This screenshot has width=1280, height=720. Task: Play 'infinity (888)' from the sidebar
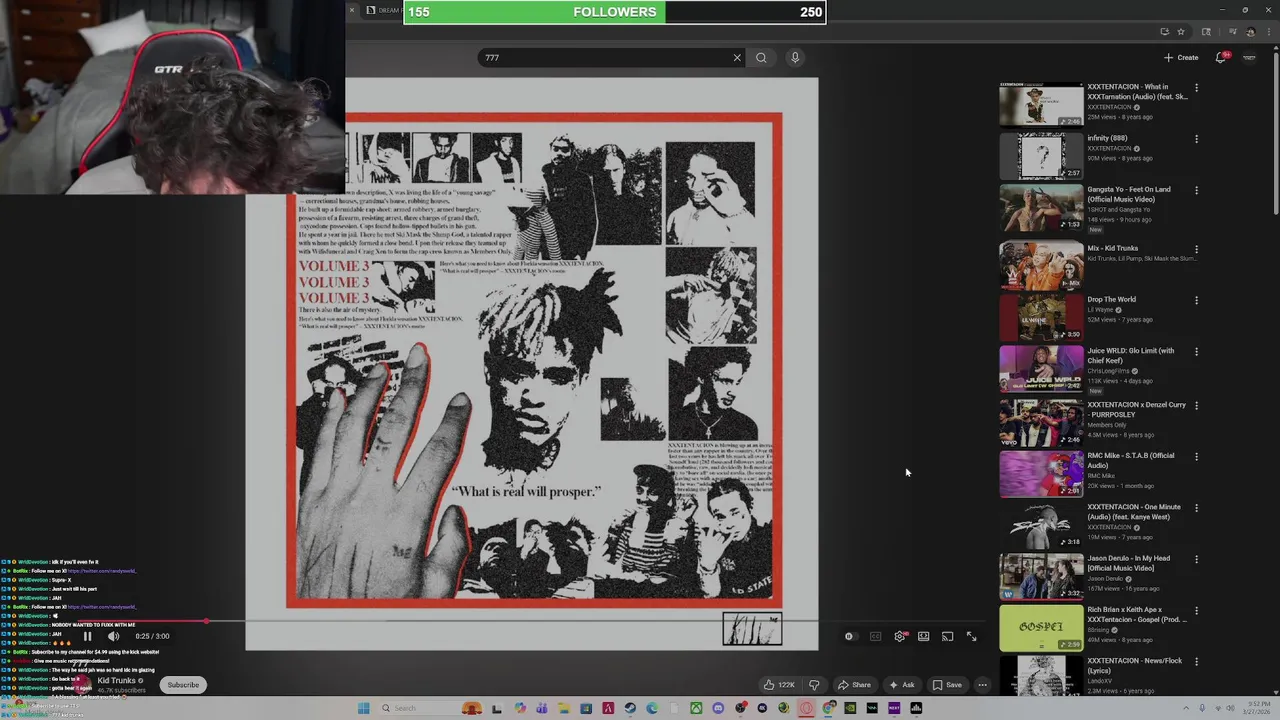coord(1041,157)
